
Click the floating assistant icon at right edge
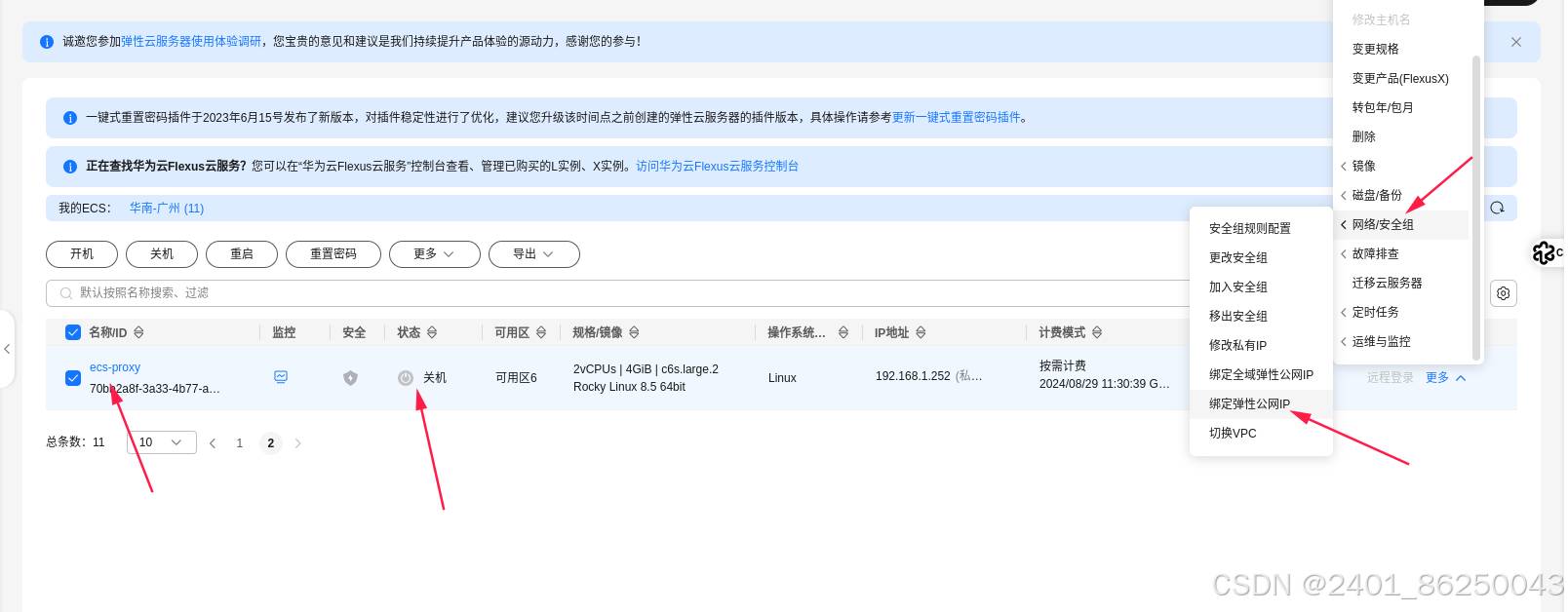coord(1544,253)
